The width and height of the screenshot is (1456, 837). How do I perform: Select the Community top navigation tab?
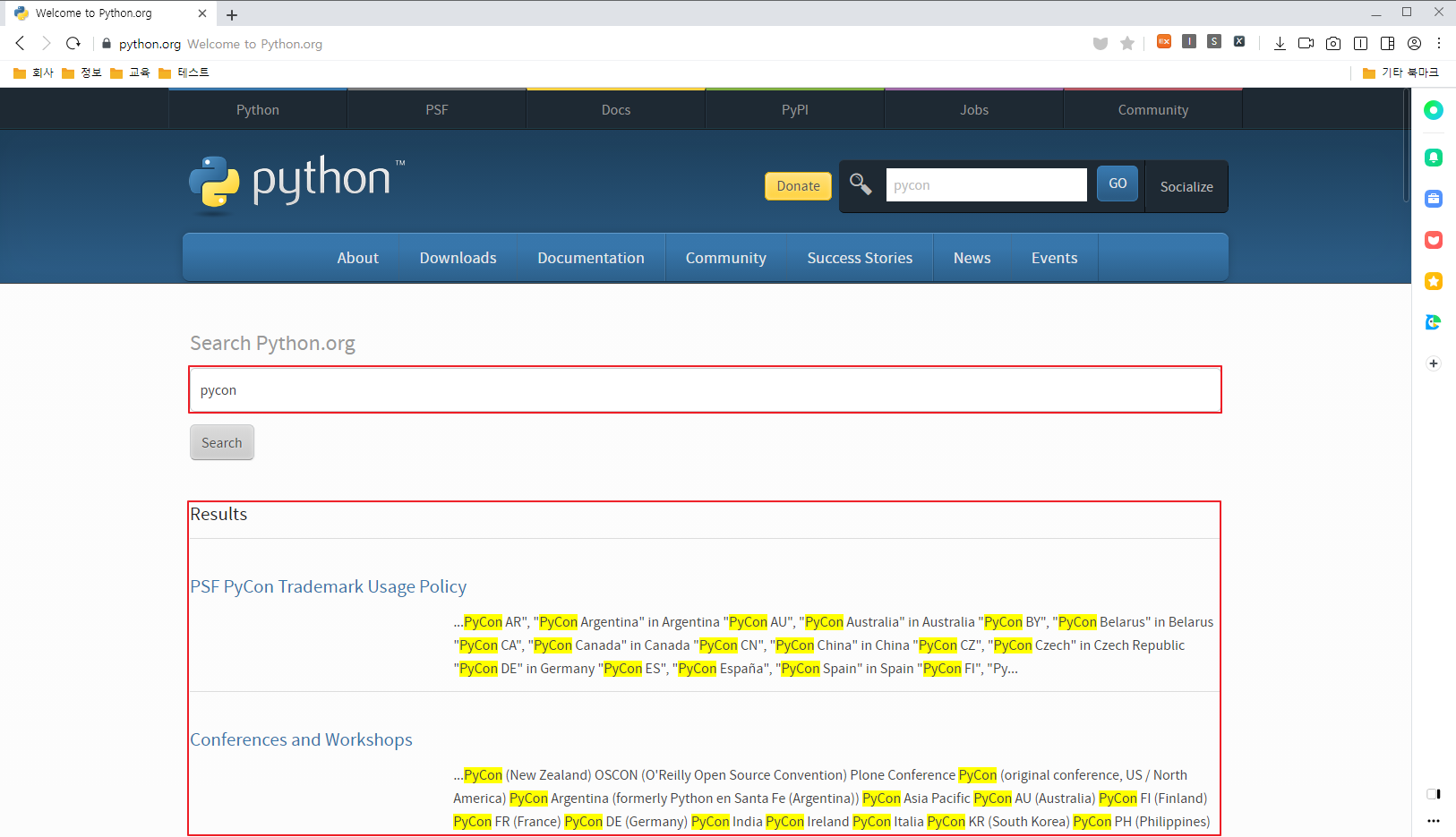[x=1153, y=109]
